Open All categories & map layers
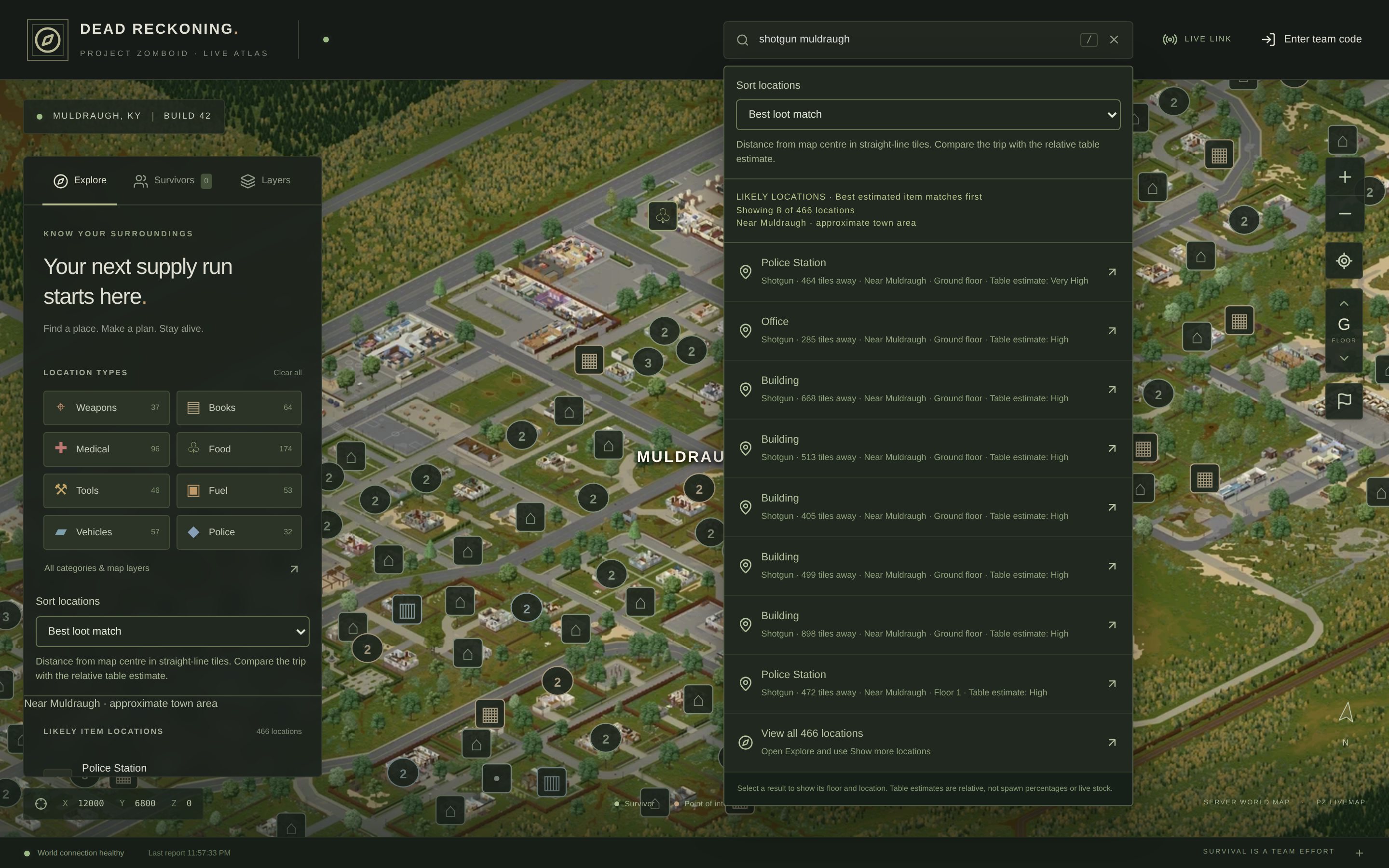 [172, 569]
